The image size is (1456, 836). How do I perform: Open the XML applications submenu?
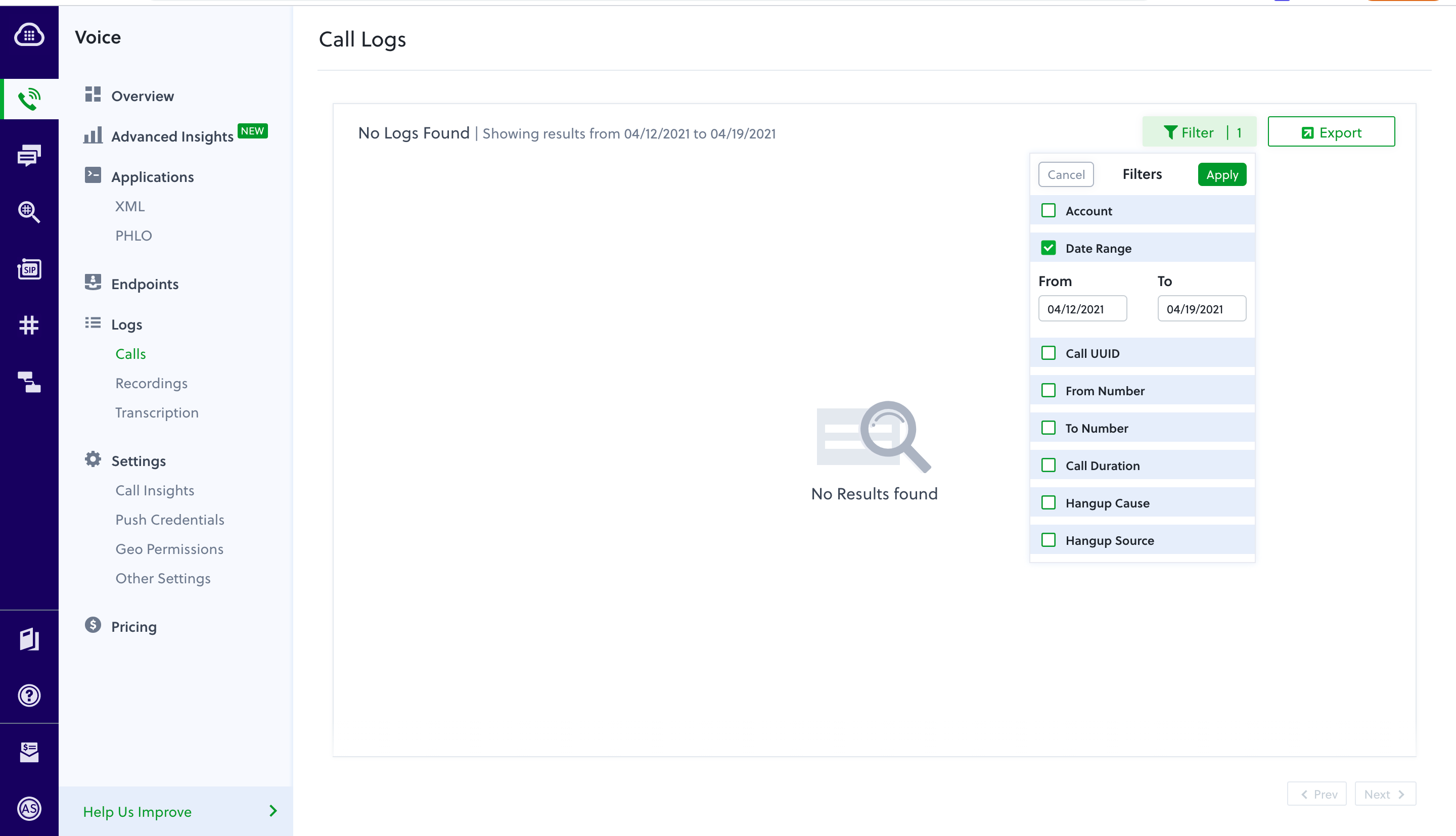tap(130, 206)
